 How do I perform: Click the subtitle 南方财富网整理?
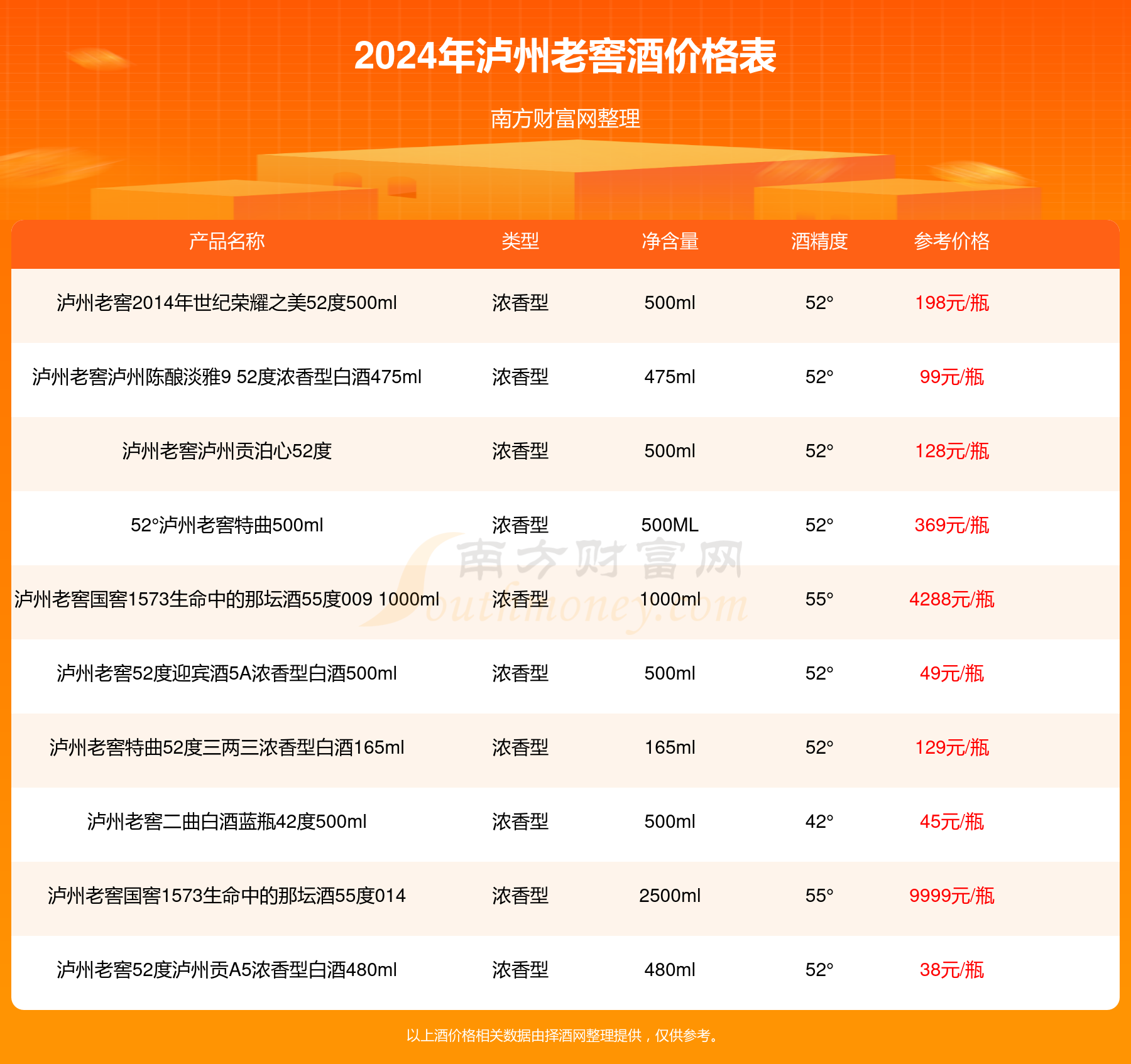click(x=565, y=119)
